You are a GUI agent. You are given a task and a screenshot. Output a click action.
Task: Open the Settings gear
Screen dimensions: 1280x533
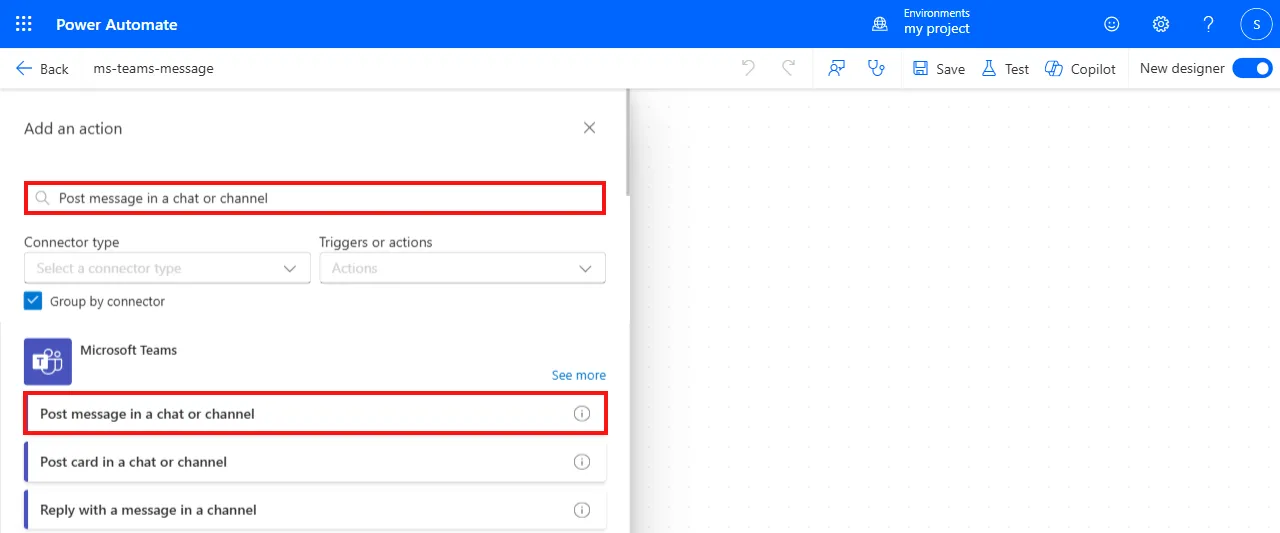coord(1160,24)
